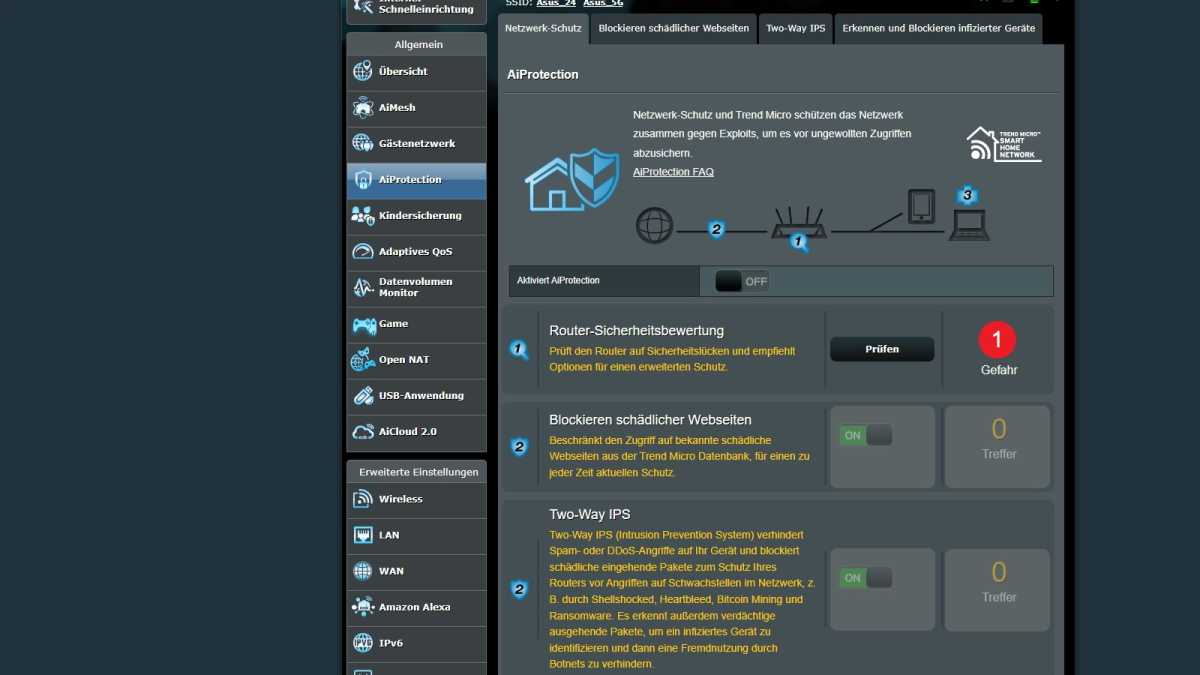The image size is (1200, 675).
Task: Click the Gästenetzwerk icon
Action: tap(363, 144)
